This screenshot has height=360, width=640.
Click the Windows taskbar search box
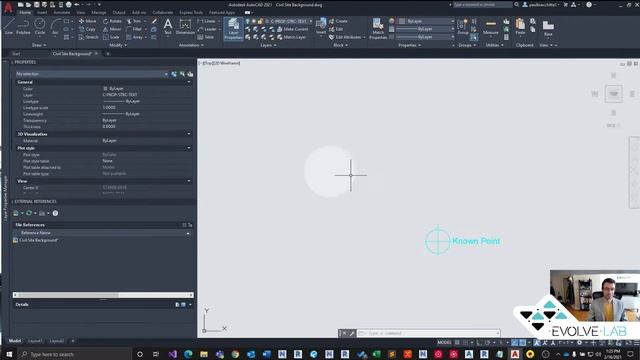pyautogui.click(x=76, y=354)
